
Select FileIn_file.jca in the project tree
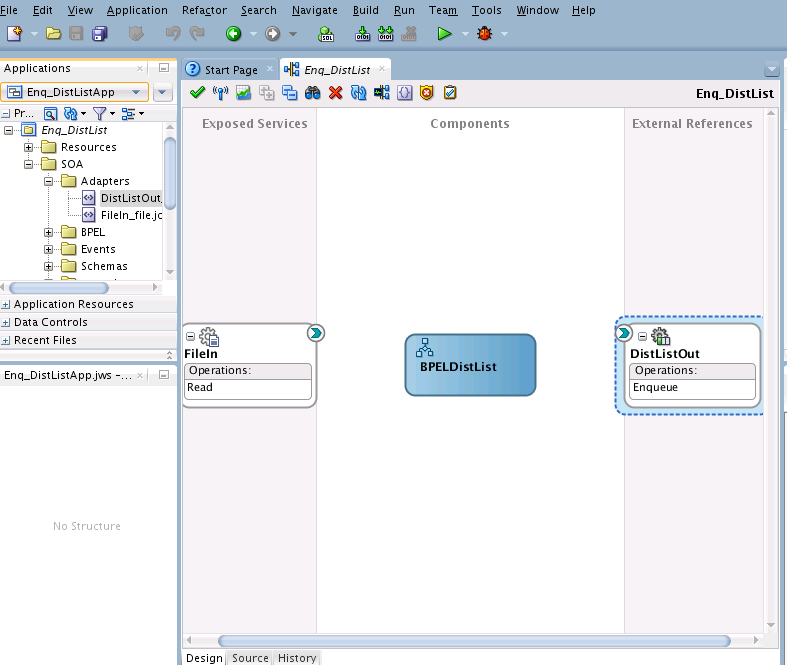(x=131, y=215)
